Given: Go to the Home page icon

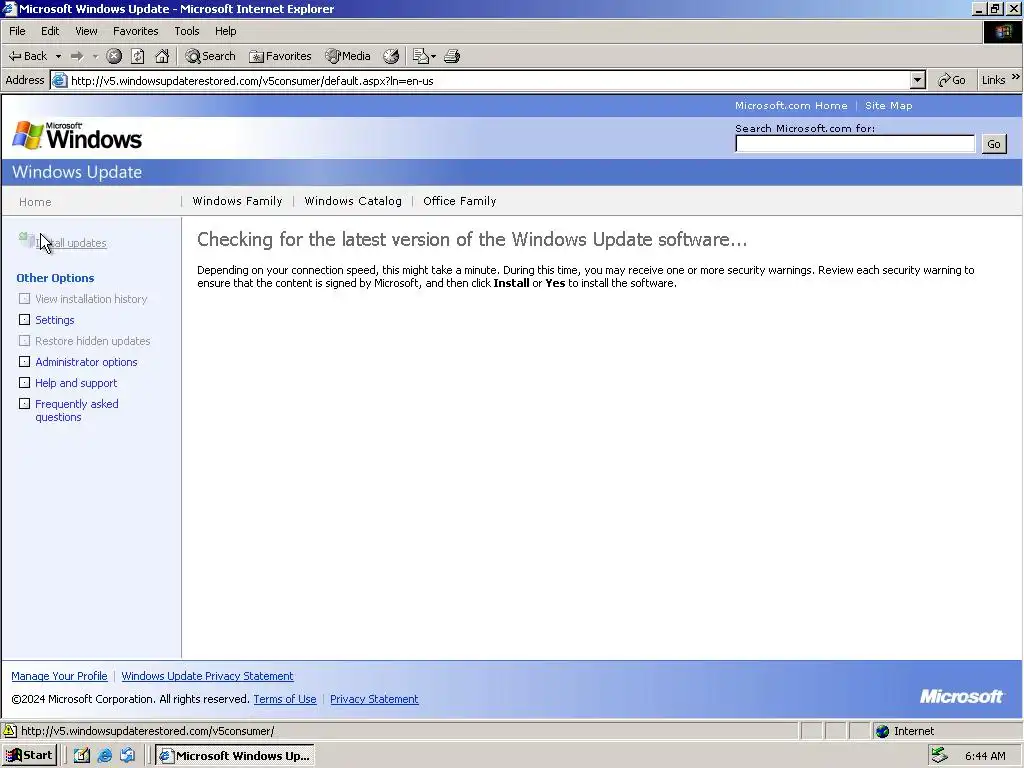Looking at the screenshot, I should tap(162, 56).
